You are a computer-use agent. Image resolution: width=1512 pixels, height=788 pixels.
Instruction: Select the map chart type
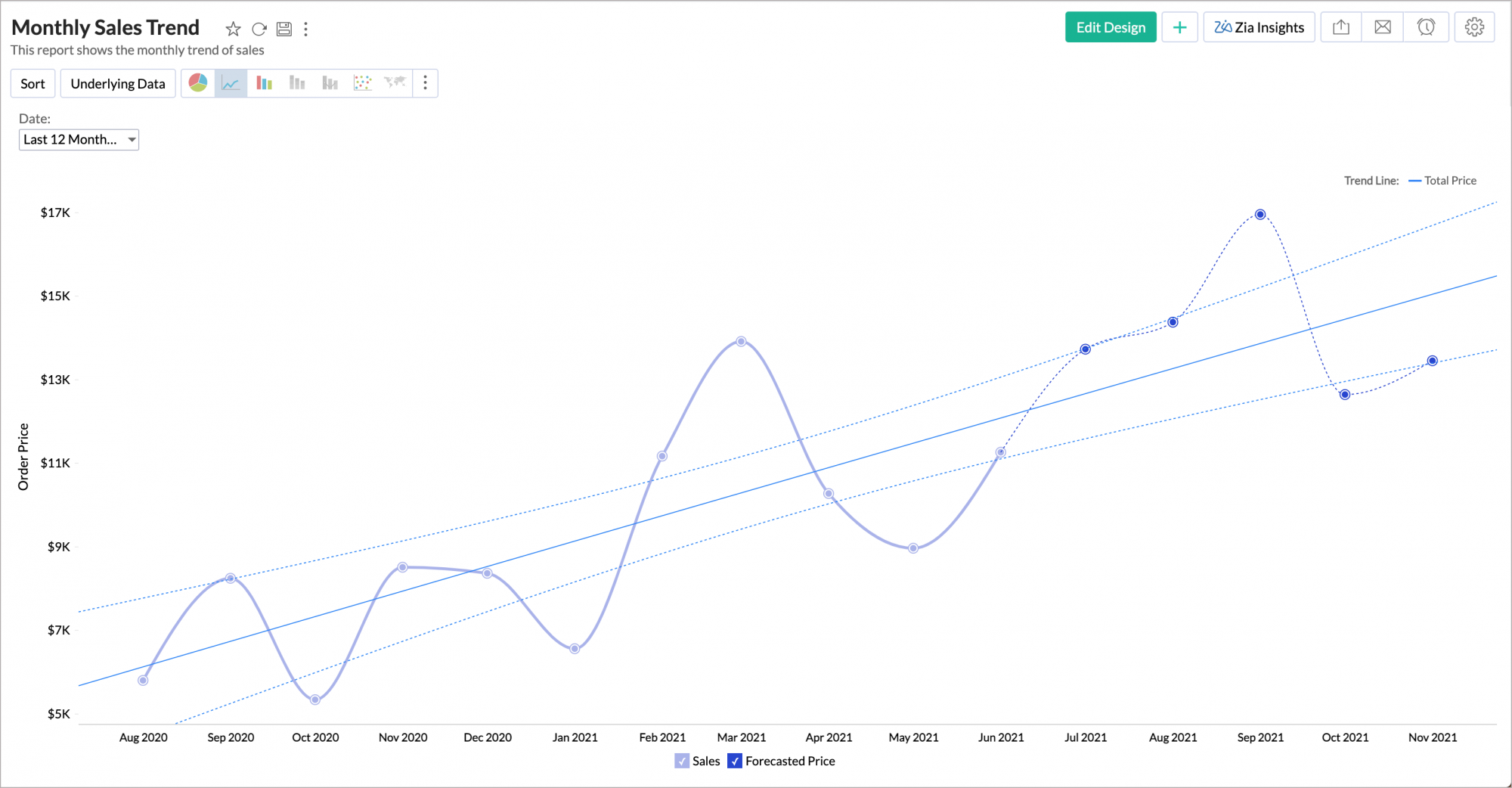[x=395, y=83]
